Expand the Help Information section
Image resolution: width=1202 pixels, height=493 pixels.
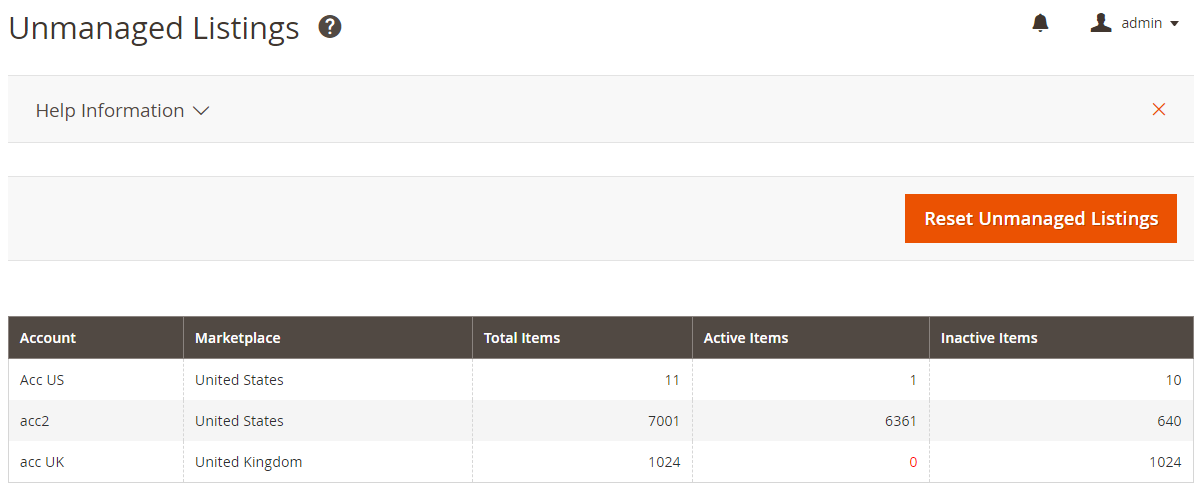122,111
